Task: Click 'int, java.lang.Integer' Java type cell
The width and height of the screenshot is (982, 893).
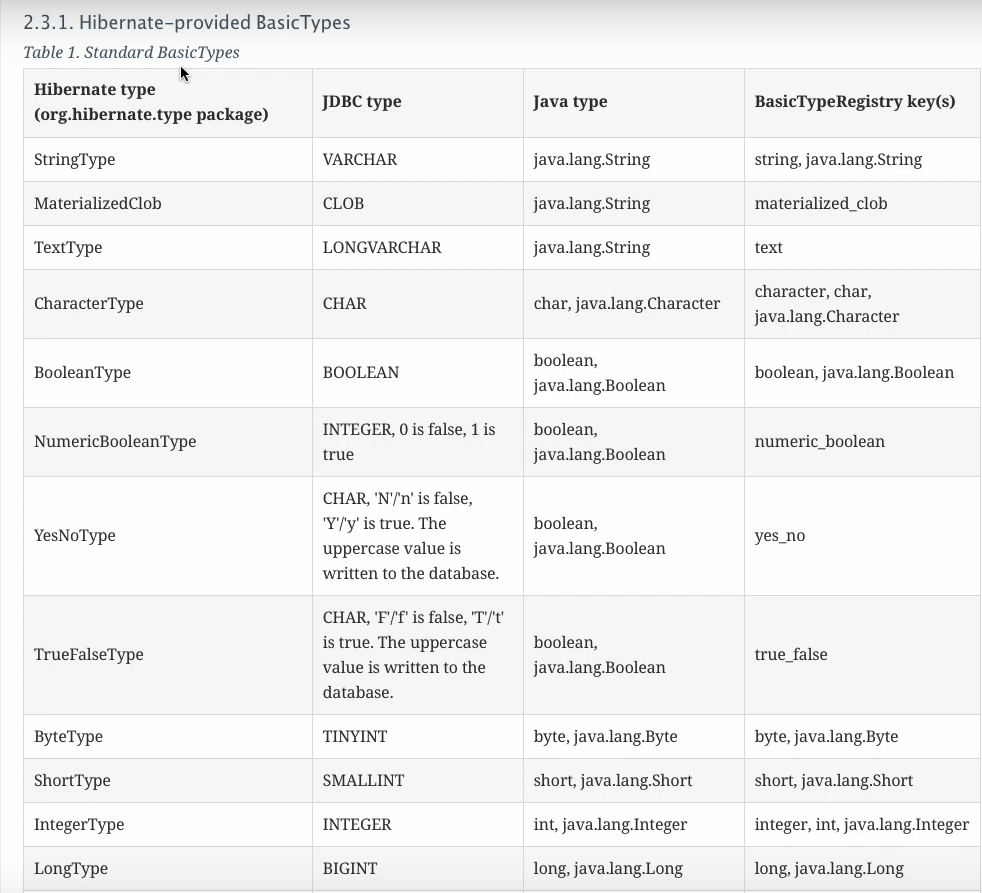Action: click(x=634, y=824)
